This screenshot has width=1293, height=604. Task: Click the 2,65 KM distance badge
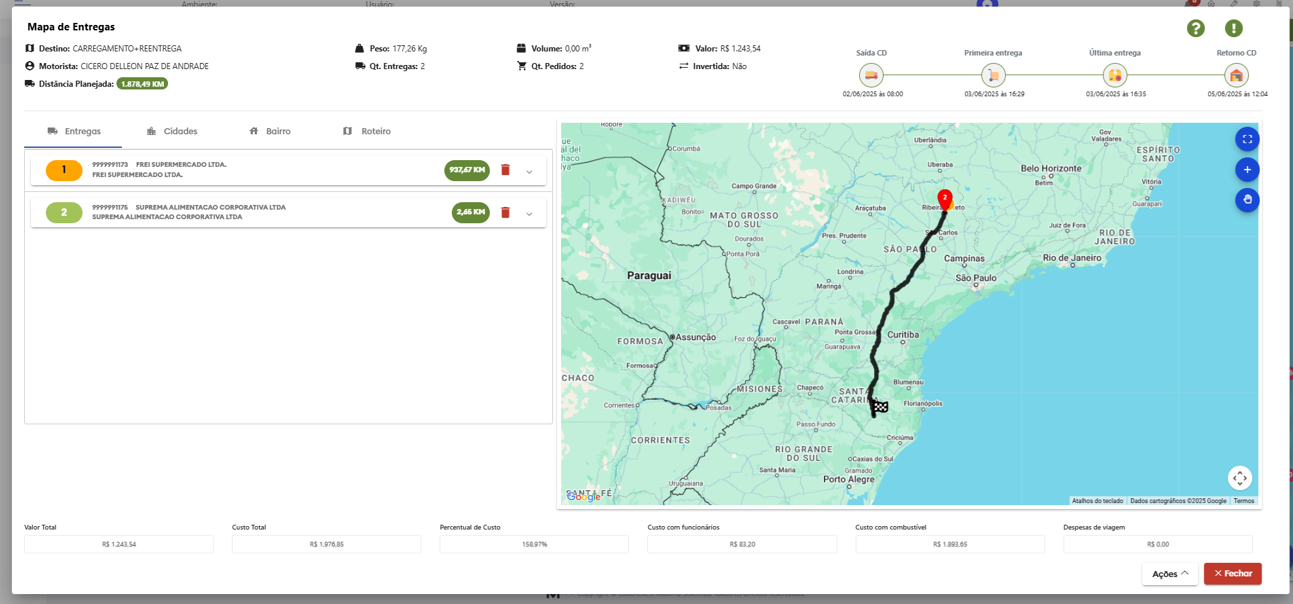pos(471,212)
